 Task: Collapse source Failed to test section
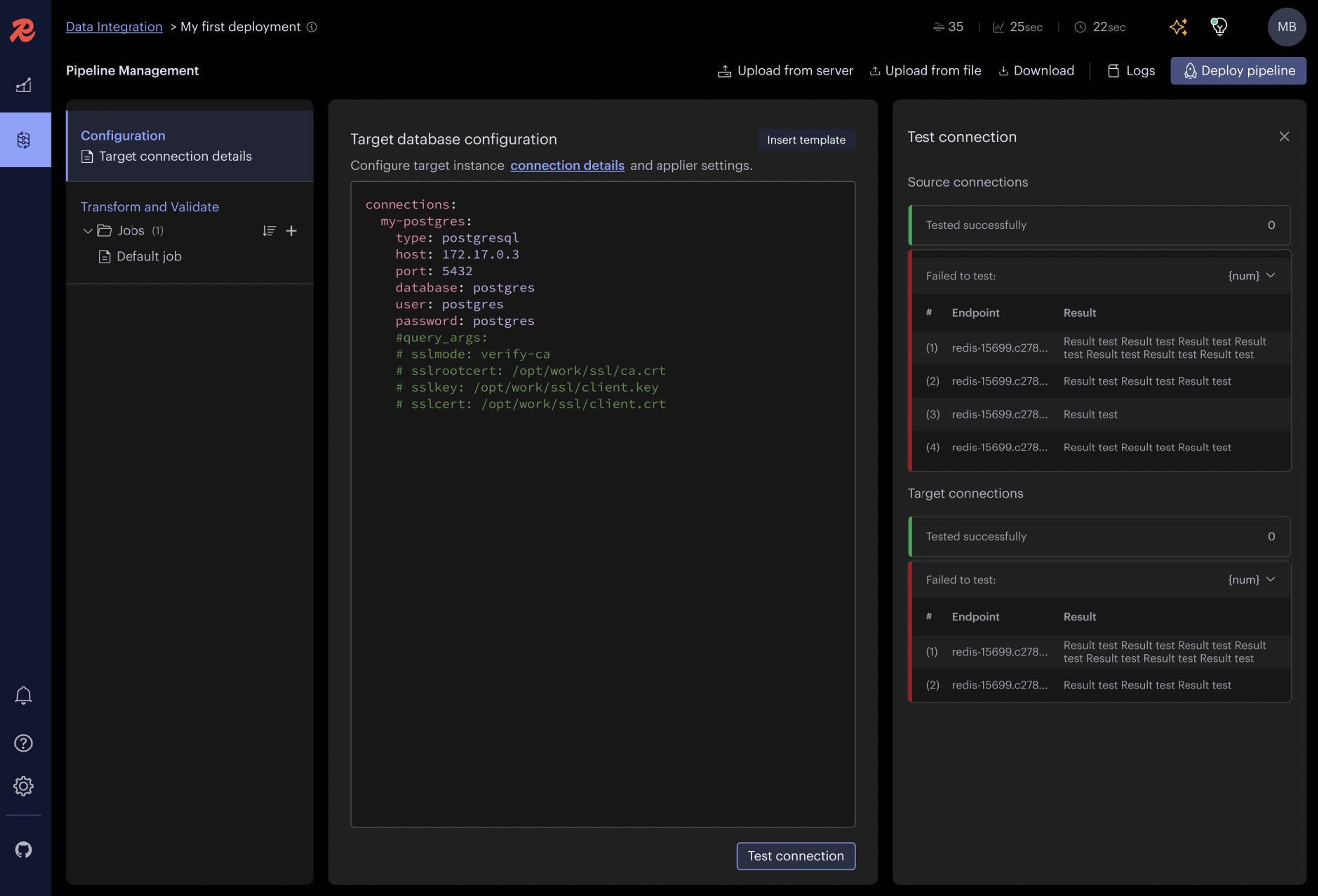pos(1270,276)
